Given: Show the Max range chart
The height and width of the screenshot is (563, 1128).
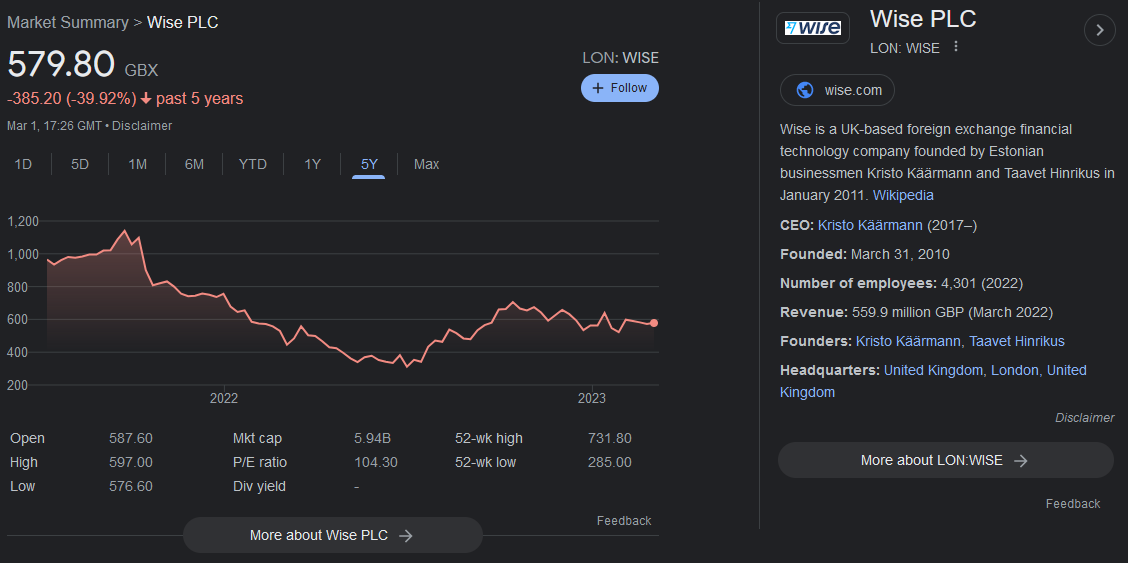Looking at the screenshot, I should pyautogui.click(x=427, y=164).
